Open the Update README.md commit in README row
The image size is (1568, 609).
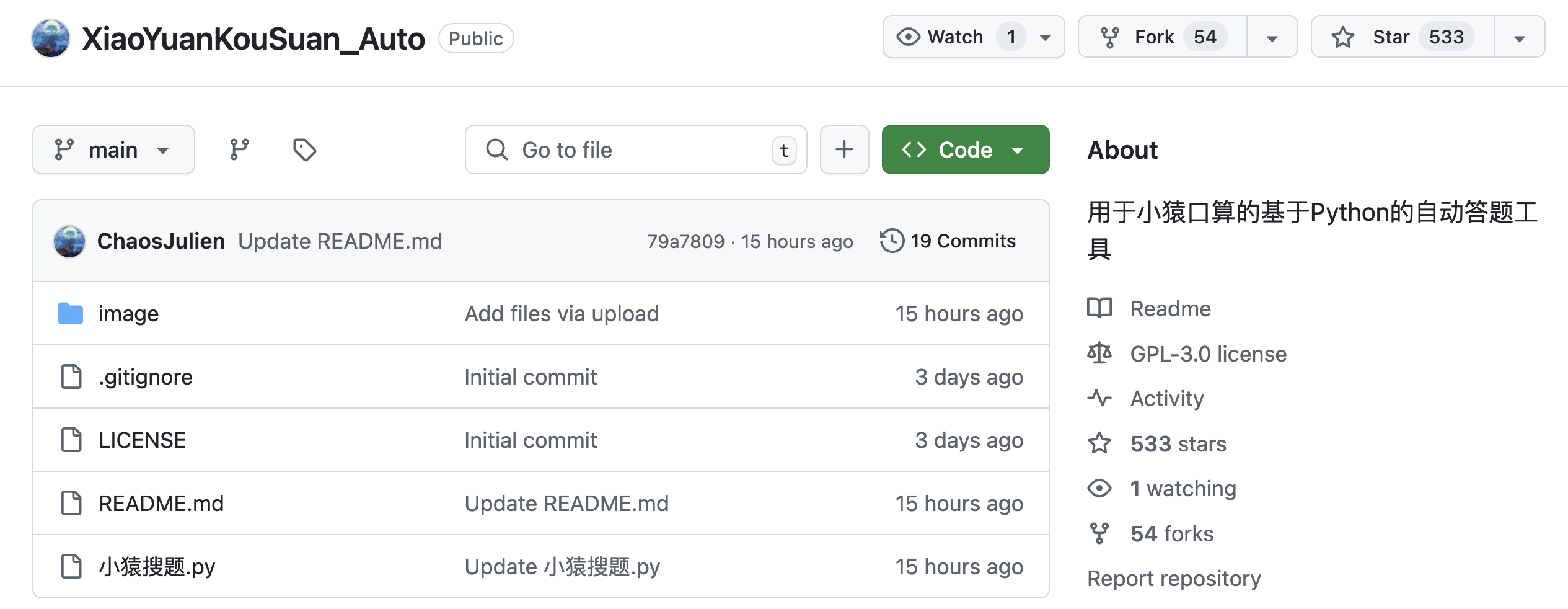click(566, 504)
